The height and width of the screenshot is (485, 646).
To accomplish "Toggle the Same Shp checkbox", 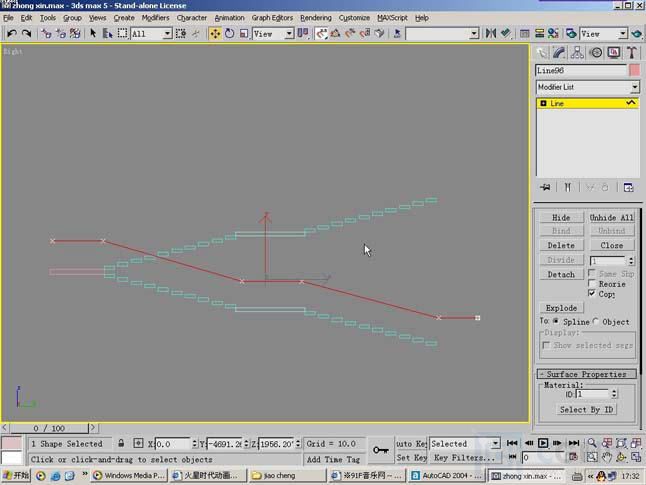I will (592, 273).
